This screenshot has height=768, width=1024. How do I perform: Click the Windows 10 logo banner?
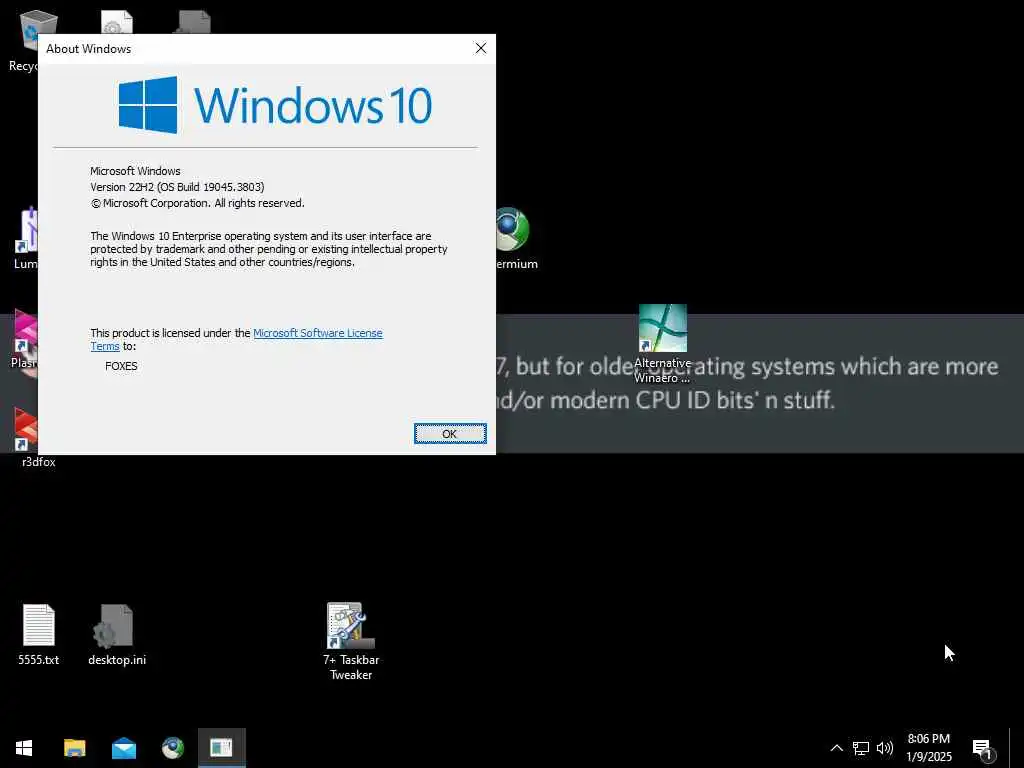click(x=275, y=105)
